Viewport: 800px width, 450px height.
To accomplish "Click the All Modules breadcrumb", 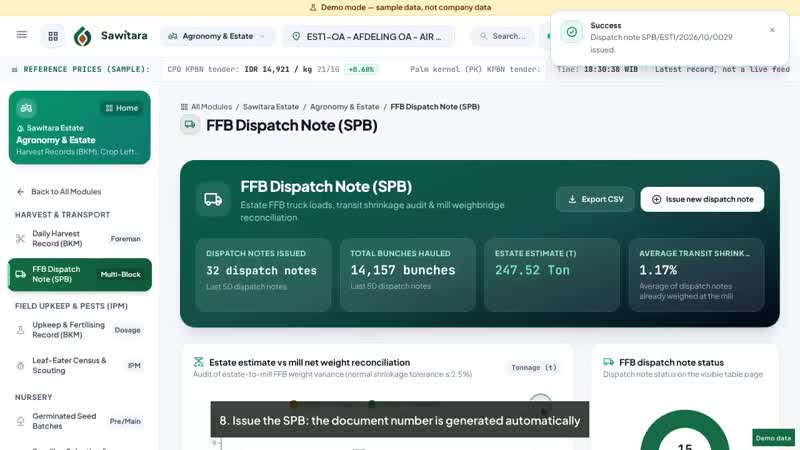I will (206, 107).
